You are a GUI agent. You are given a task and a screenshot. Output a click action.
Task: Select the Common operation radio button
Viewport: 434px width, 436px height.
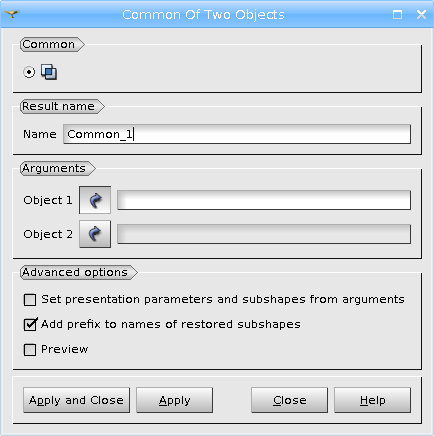[29, 72]
